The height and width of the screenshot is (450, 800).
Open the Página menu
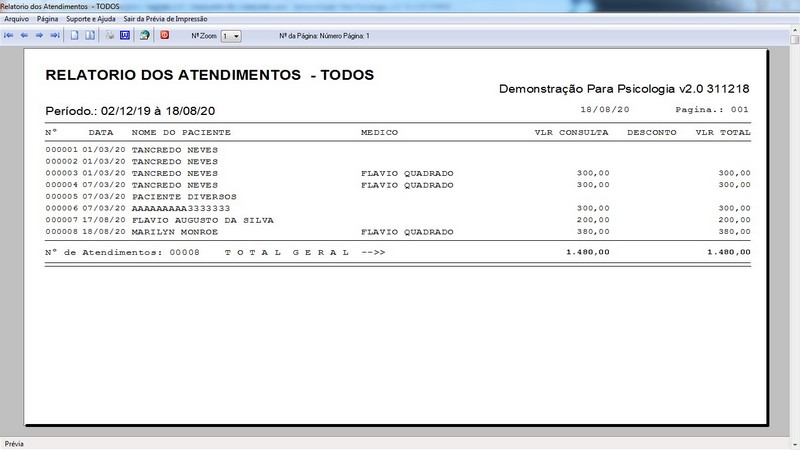(x=47, y=19)
